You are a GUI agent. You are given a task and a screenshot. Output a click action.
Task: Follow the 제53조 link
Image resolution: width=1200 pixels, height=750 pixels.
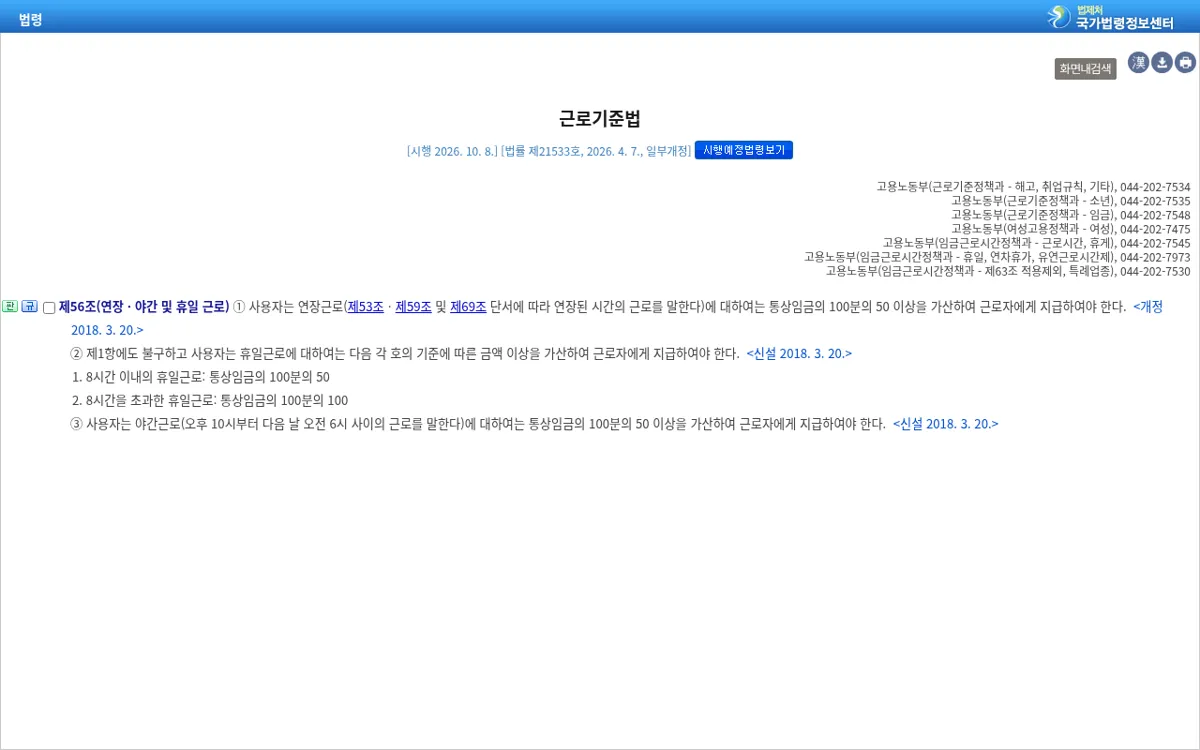click(x=366, y=307)
